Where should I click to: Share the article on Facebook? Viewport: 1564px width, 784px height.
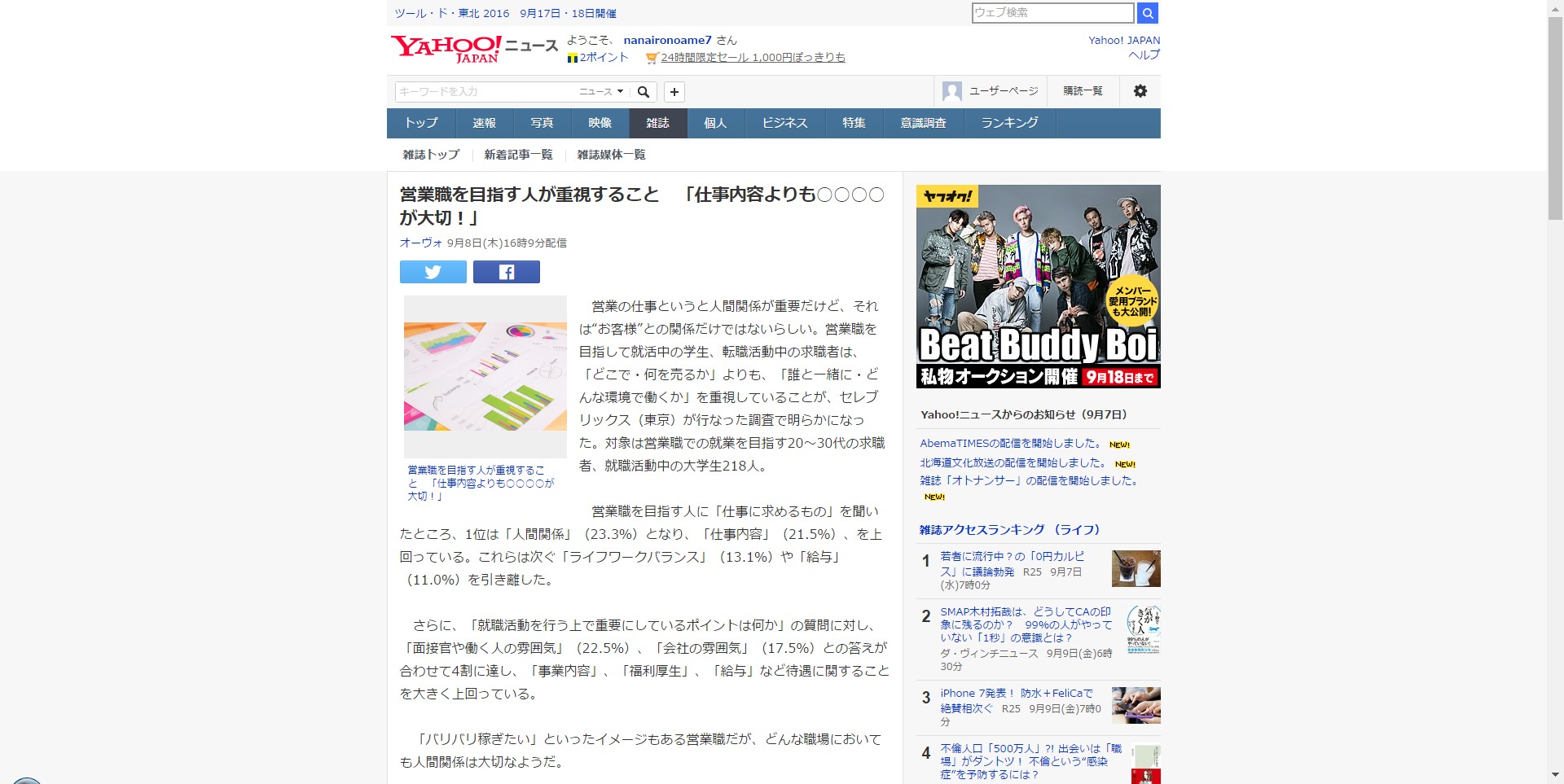(x=507, y=272)
